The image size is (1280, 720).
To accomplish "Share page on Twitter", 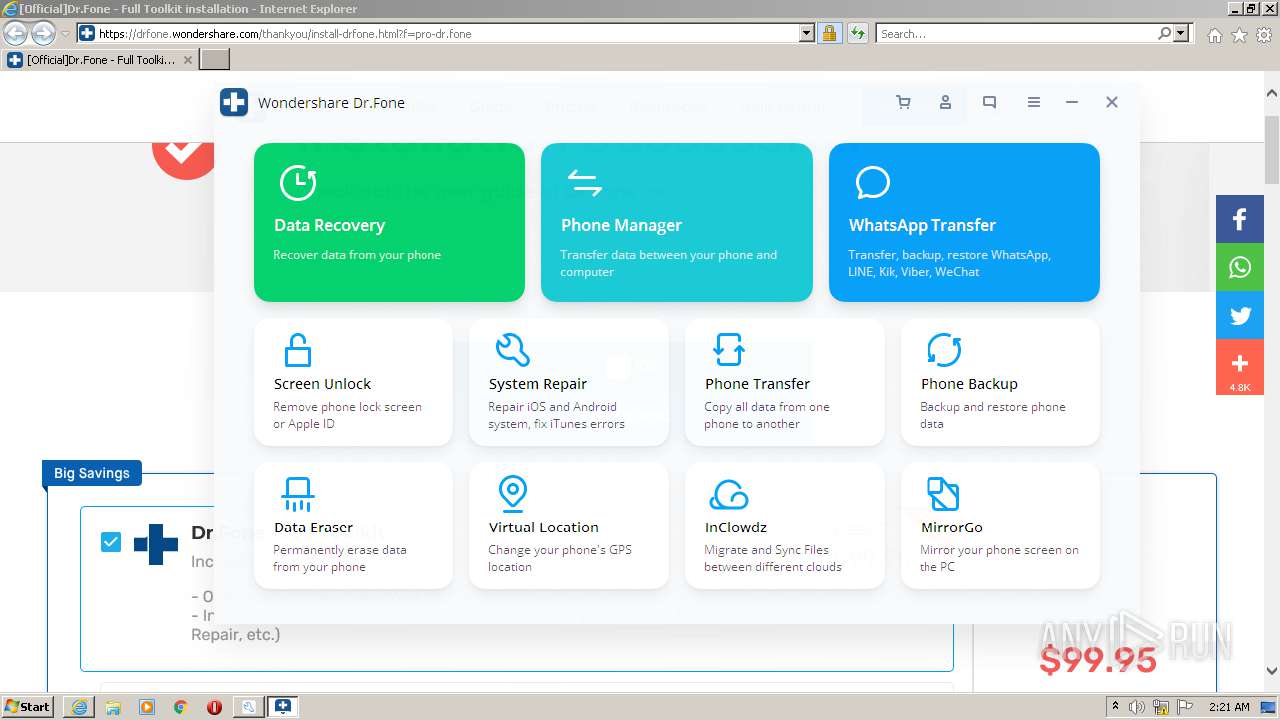I will point(1240,316).
